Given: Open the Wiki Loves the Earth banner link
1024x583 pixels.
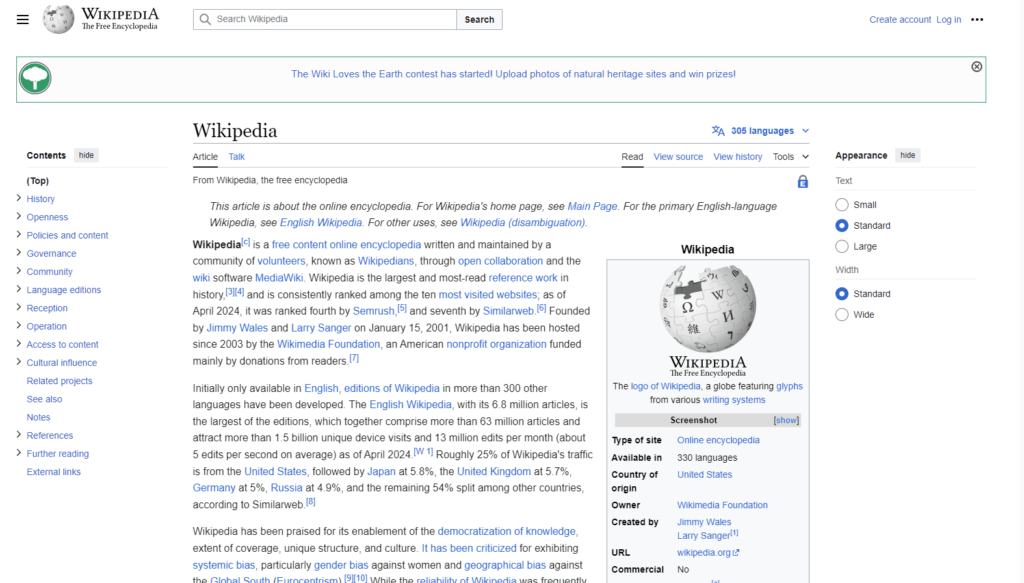Looking at the screenshot, I should 513,74.
